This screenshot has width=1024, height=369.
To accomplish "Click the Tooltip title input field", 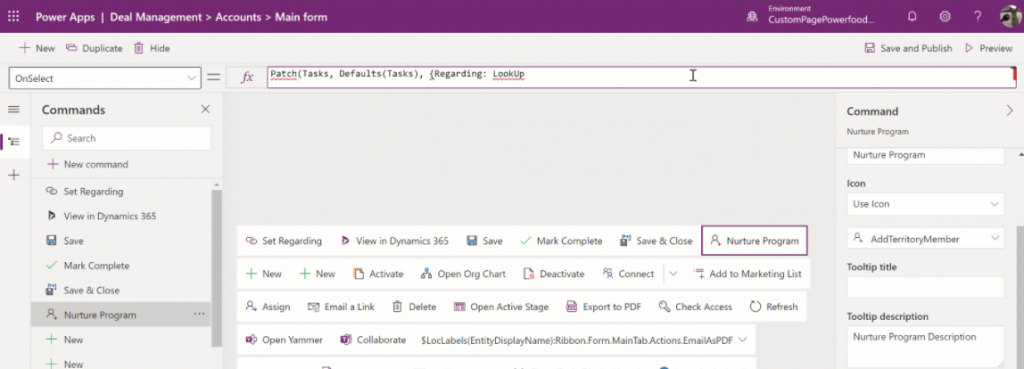I will point(925,287).
